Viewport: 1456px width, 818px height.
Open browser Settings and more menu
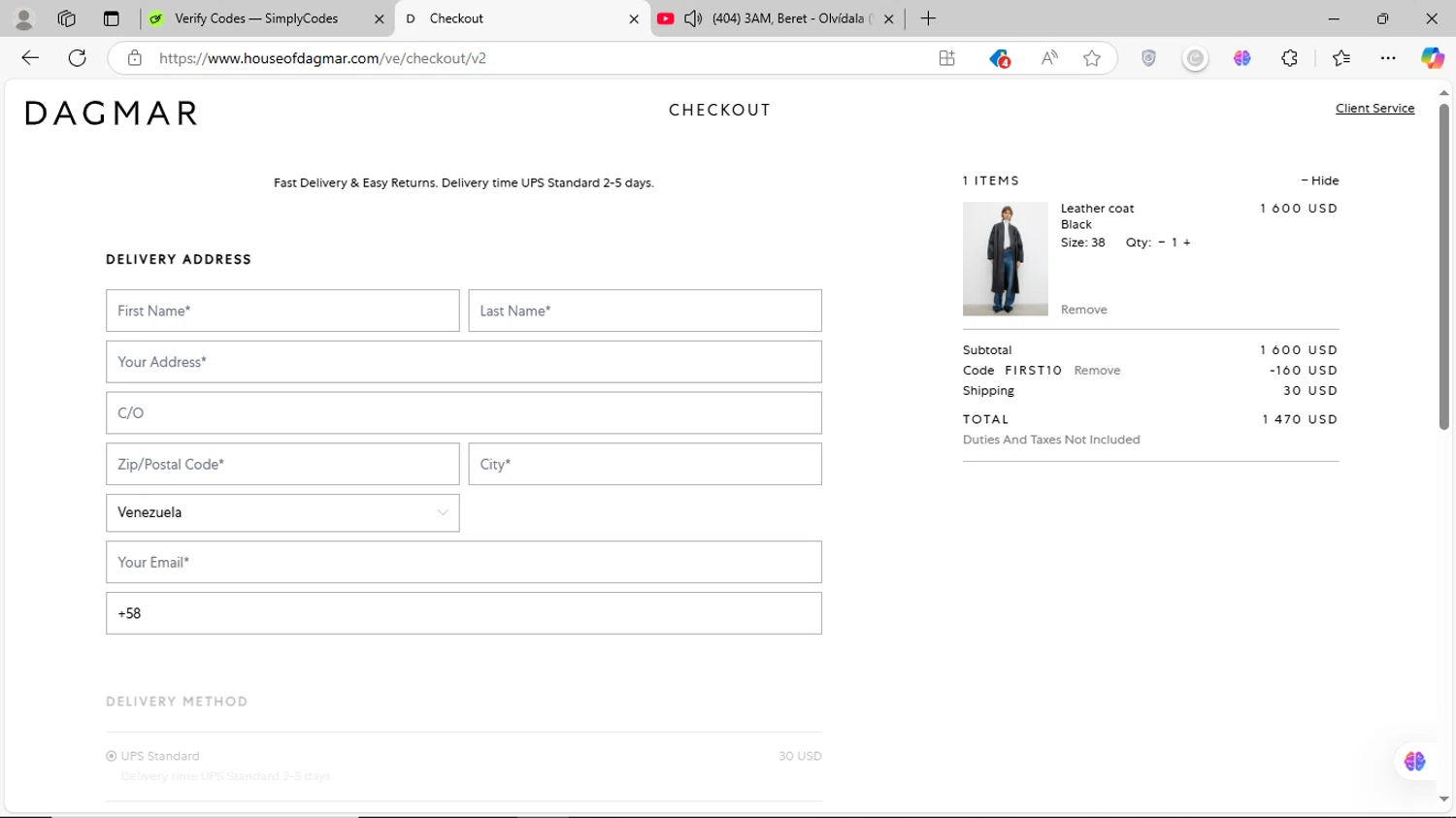click(1388, 58)
